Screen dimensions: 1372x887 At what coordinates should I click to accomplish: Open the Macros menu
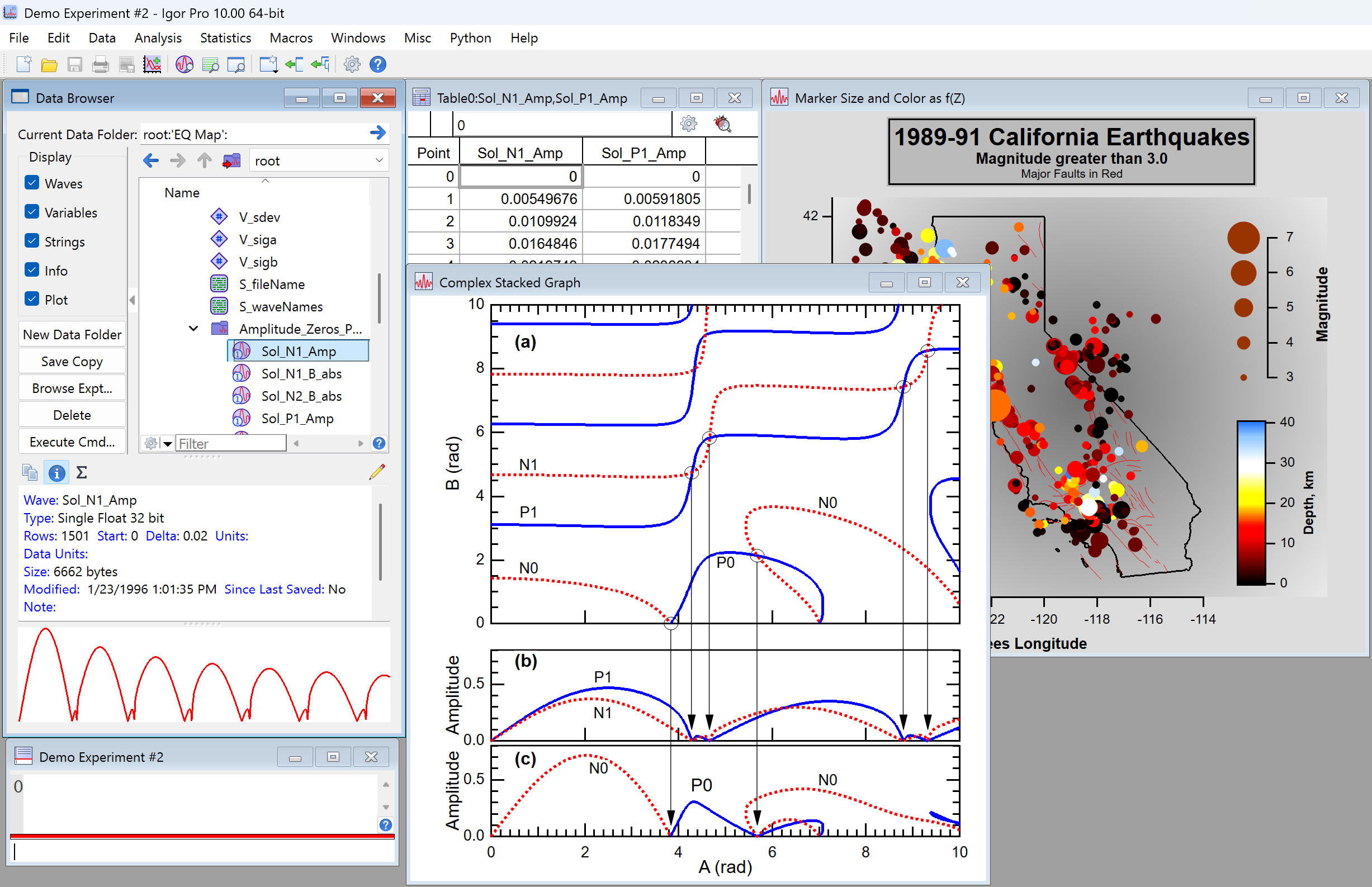coord(290,38)
